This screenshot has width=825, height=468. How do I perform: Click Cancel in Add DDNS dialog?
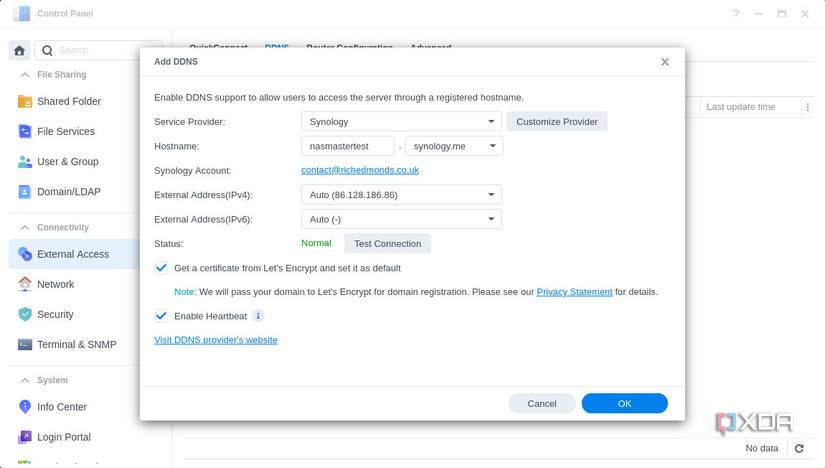click(541, 404)
